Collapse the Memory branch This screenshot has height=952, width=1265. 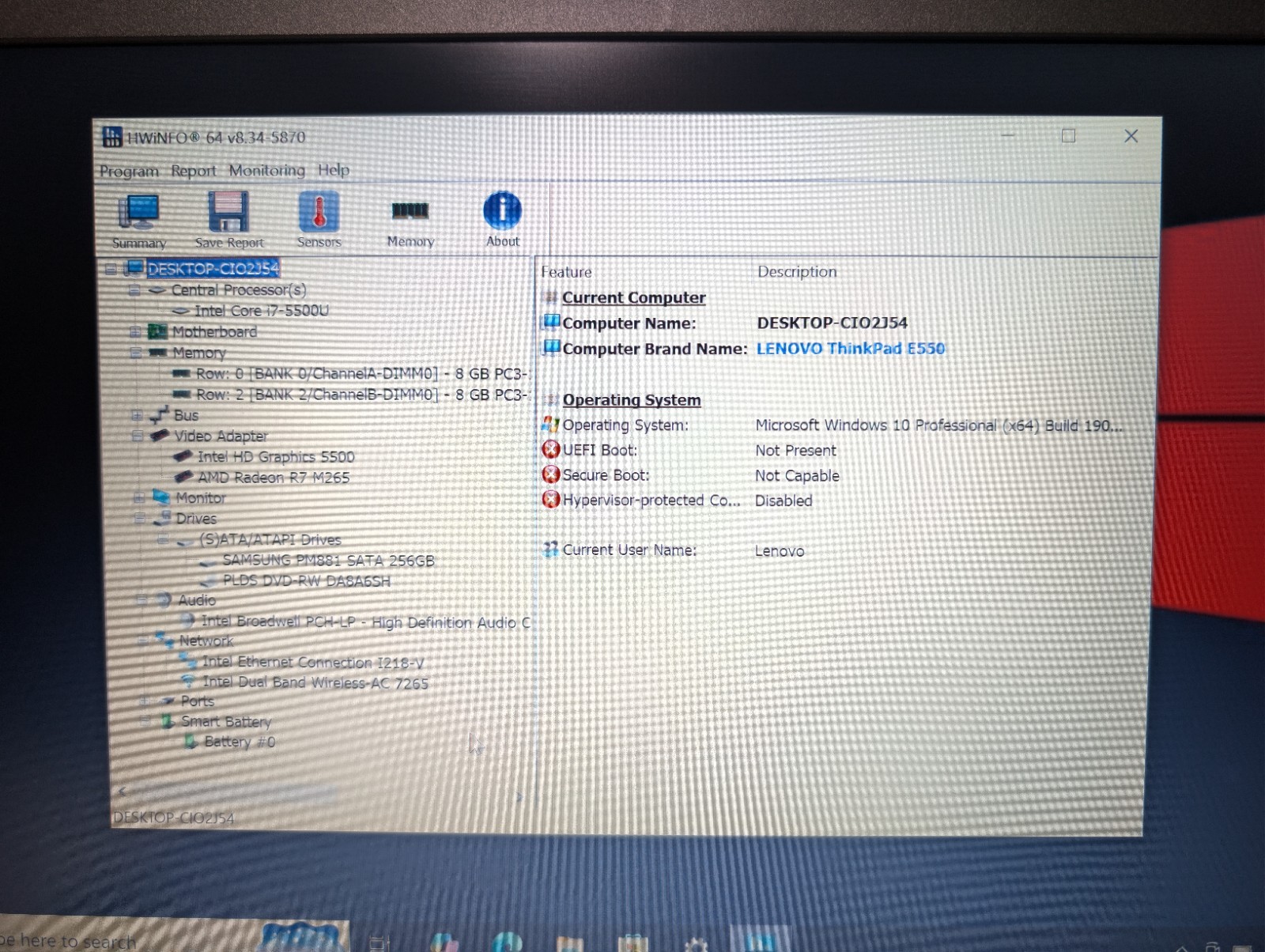click(135, 353)
